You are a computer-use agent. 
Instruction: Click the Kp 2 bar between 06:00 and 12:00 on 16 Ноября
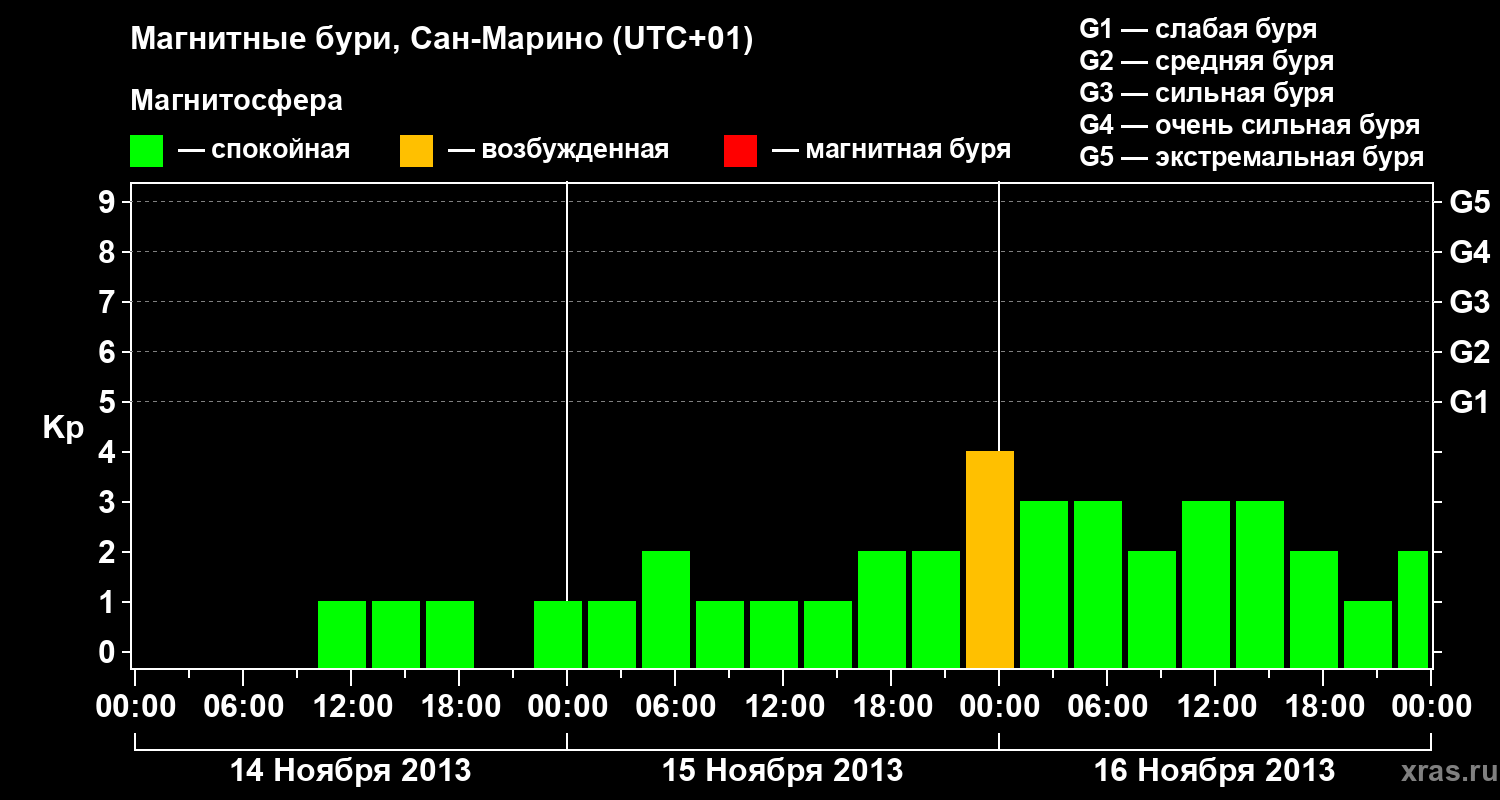point(1152,609)
